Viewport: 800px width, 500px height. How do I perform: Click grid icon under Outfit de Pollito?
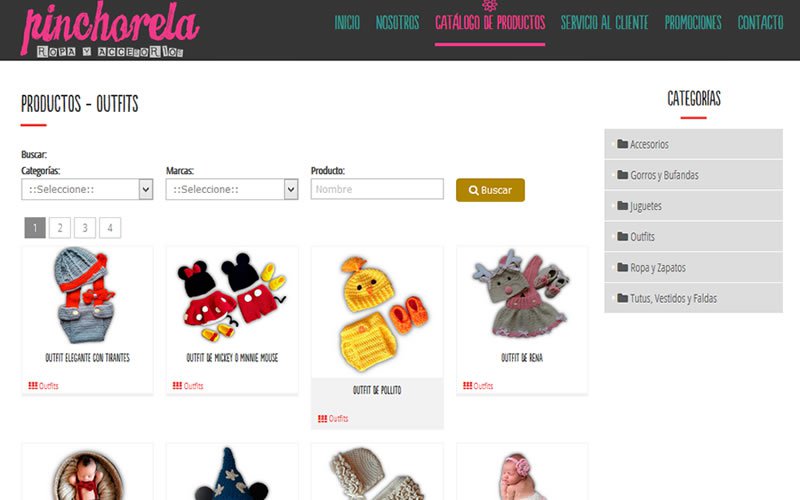point(322,419)
